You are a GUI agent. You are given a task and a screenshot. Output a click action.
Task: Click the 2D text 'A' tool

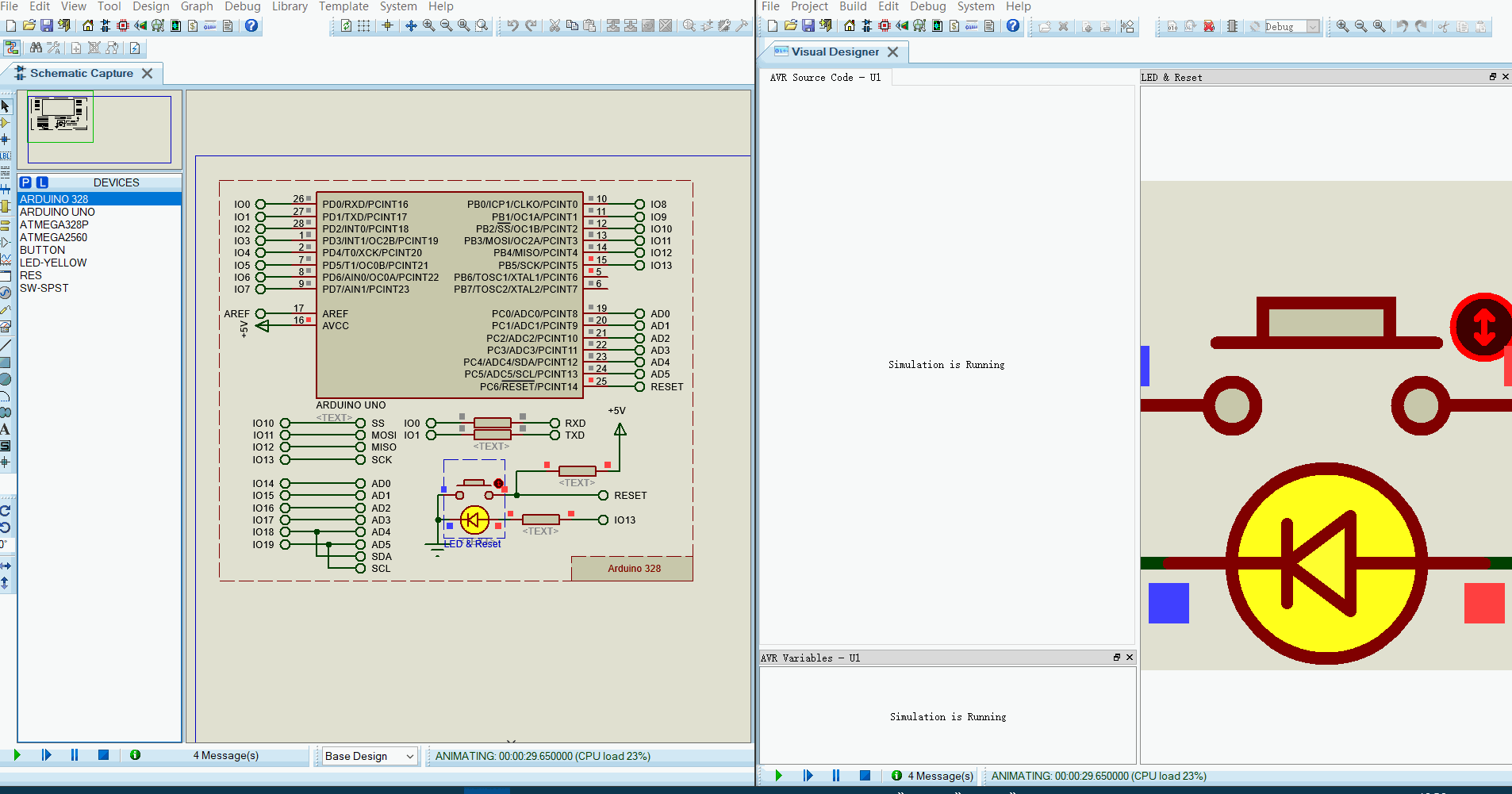pos(6,429)
